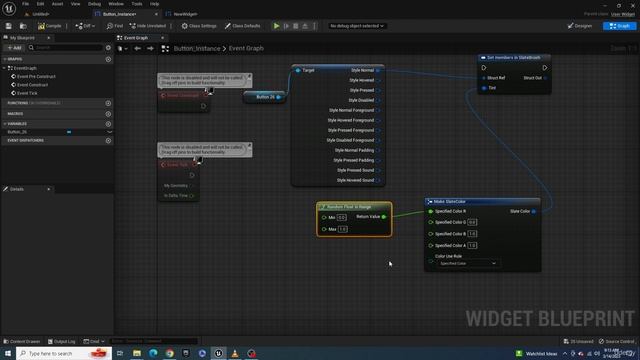Viewport: 640px width, 360px height.
Task: Open Content Drawer
Action: click(x=22, y=341)
